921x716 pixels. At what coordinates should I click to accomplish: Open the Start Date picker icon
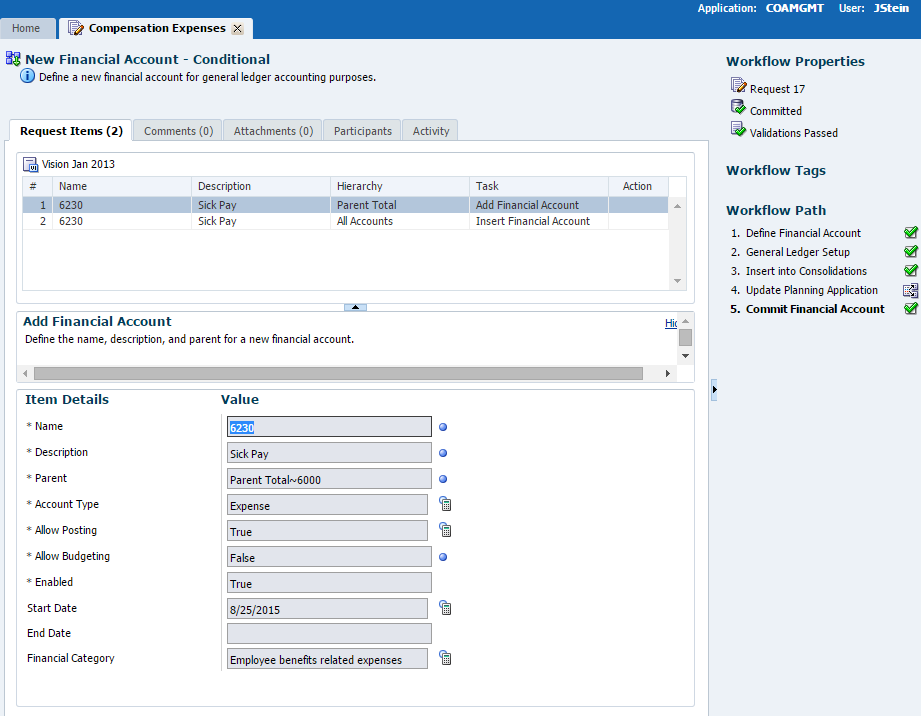tap(446, 608)
